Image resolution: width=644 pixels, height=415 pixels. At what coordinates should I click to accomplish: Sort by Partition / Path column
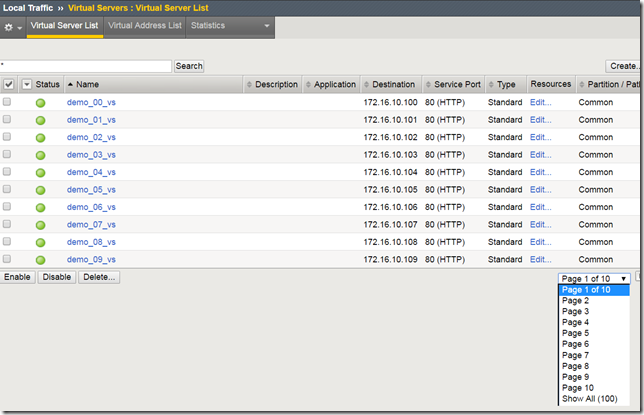tap(610, 84)
